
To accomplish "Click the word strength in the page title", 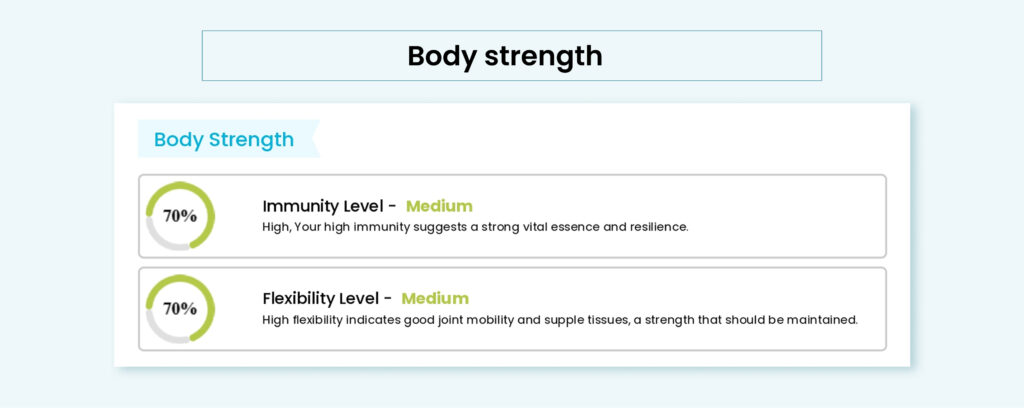I will [543, 57].
